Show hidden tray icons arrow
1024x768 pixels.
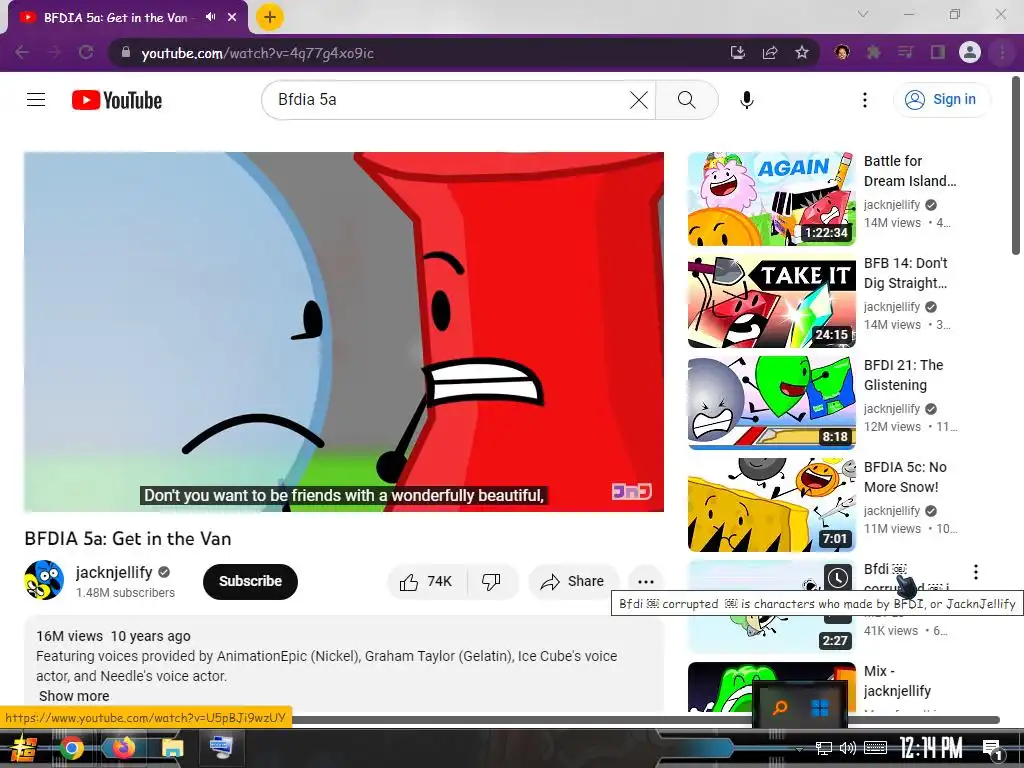coord(799,749)
